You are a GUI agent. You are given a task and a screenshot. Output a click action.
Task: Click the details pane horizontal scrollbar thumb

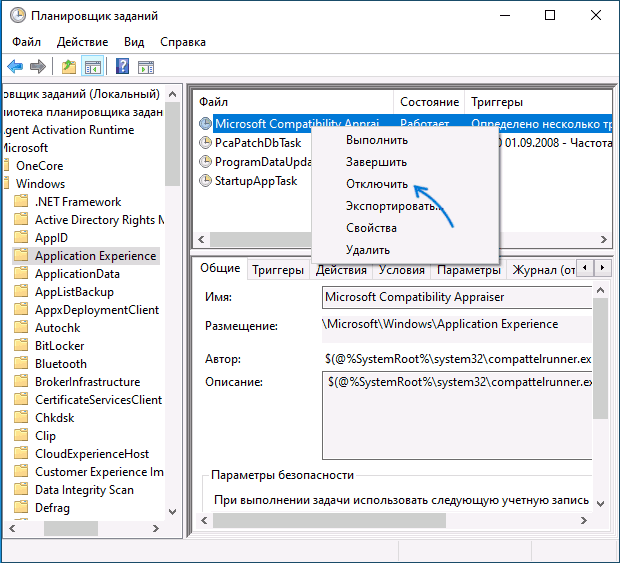329,520
